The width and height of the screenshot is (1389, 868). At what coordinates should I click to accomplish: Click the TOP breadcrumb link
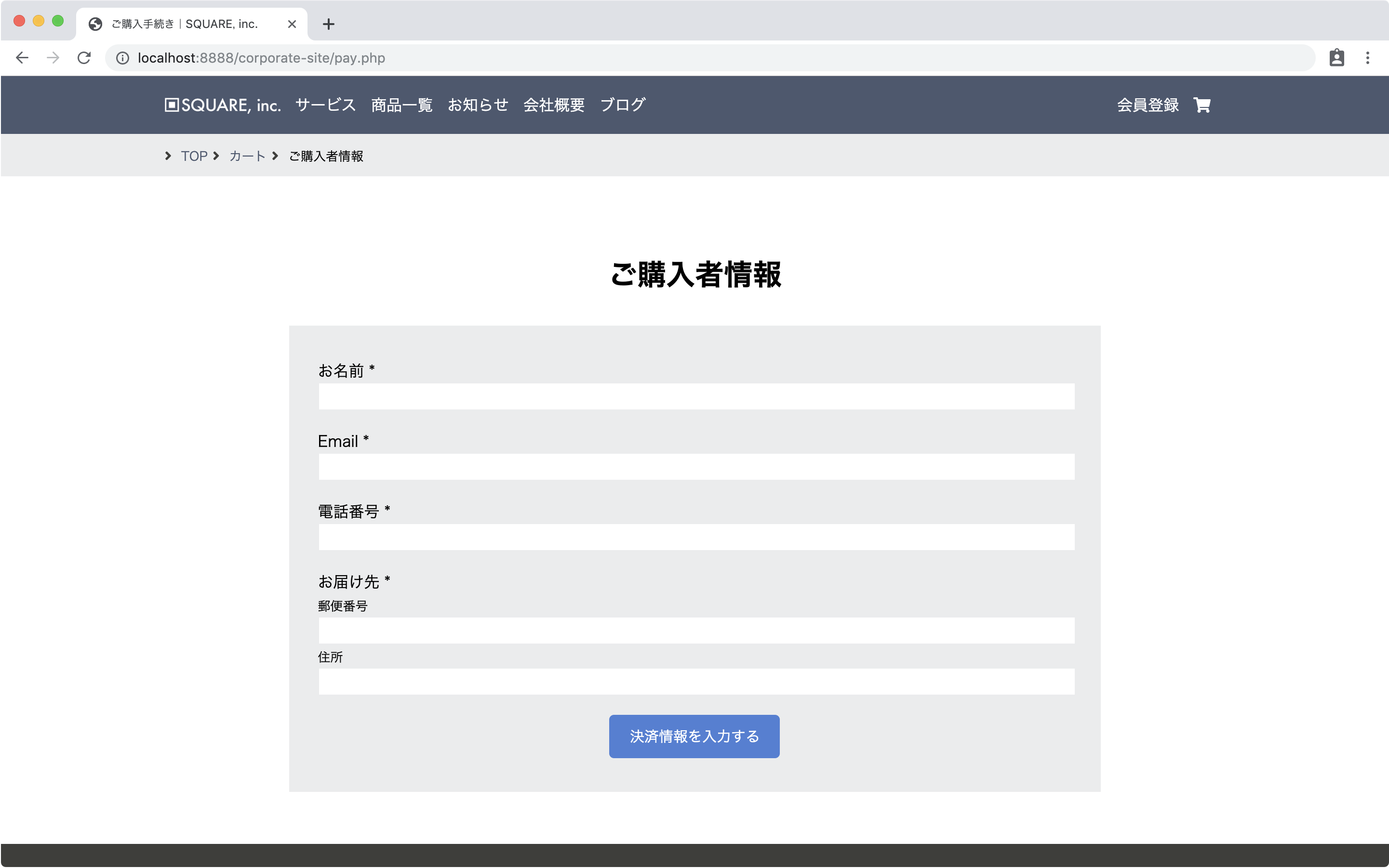pyautogui.click(x=194, y=156)
